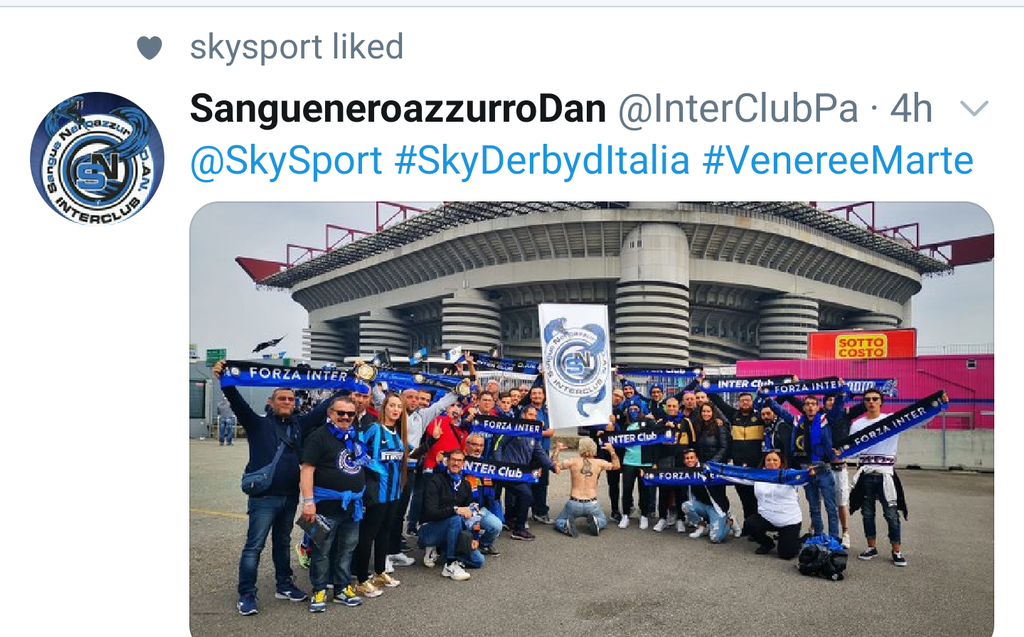Click the white Interclub banner in the photo
1024x637 pixels.
point(576,366)
